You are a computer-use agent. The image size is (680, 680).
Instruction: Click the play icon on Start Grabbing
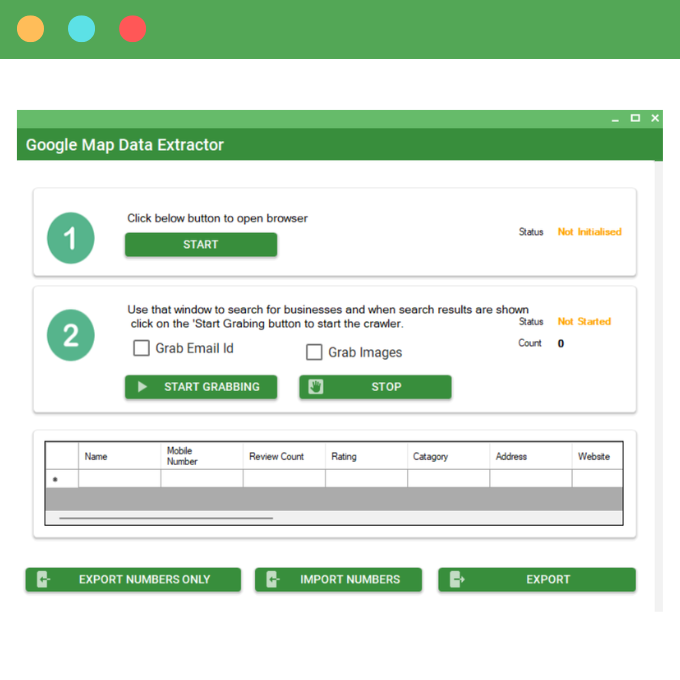143,387
